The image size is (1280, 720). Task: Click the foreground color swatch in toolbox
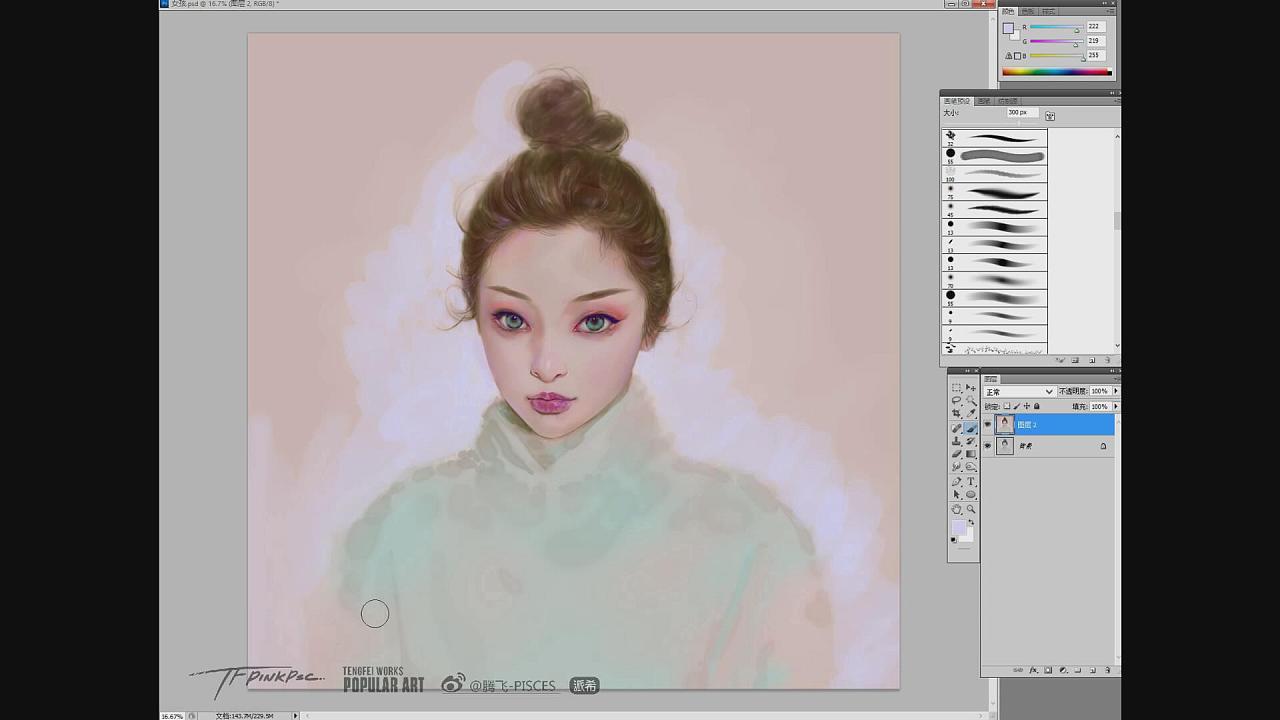[959, 527]
